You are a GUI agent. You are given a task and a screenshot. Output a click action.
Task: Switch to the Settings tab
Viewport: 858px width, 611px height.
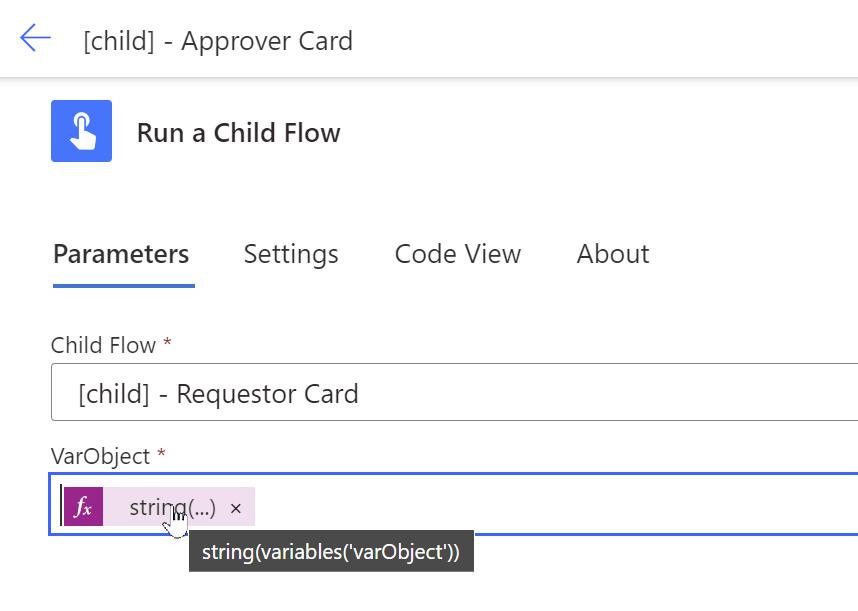[291, 254]
